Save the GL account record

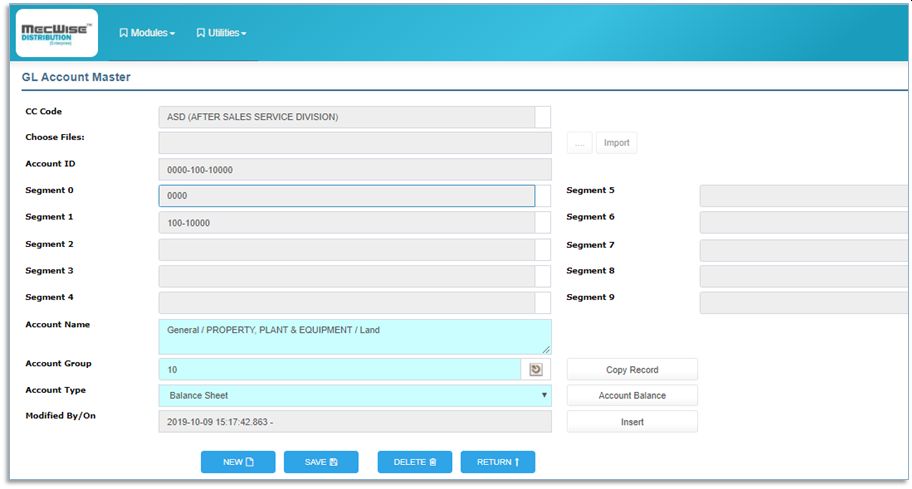coord(321,462)
